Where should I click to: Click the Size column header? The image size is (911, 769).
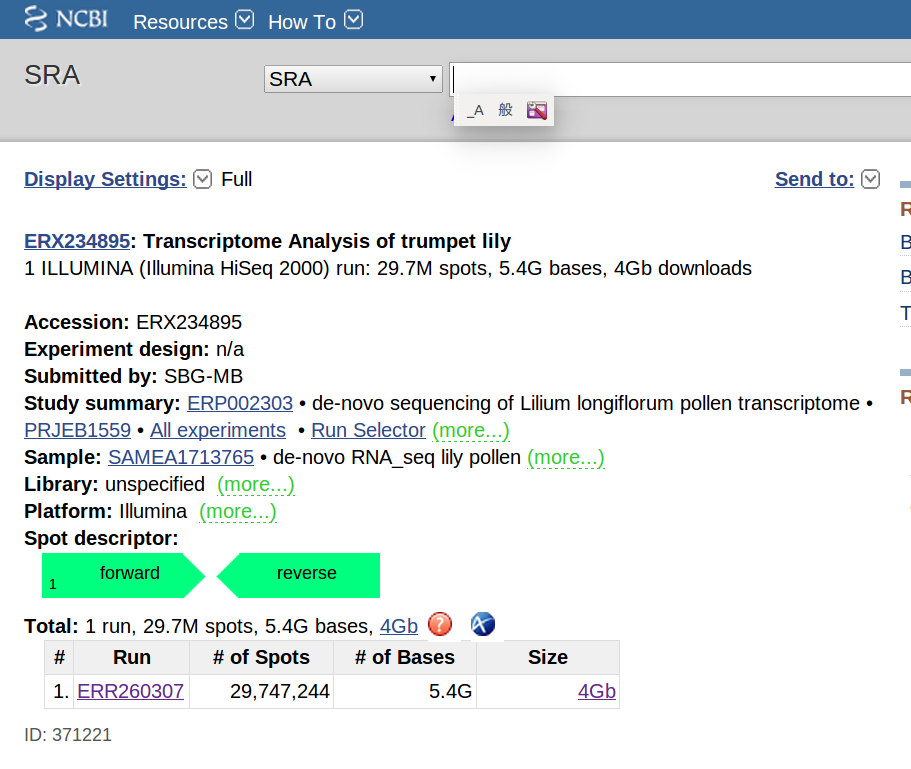coord(548,657)
